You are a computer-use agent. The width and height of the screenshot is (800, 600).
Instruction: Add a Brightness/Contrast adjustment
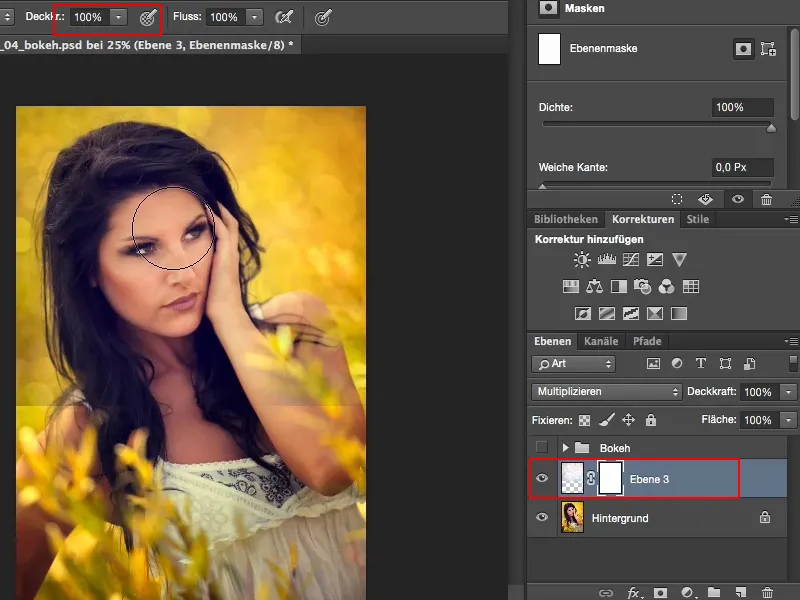click(x=582, y=260)
